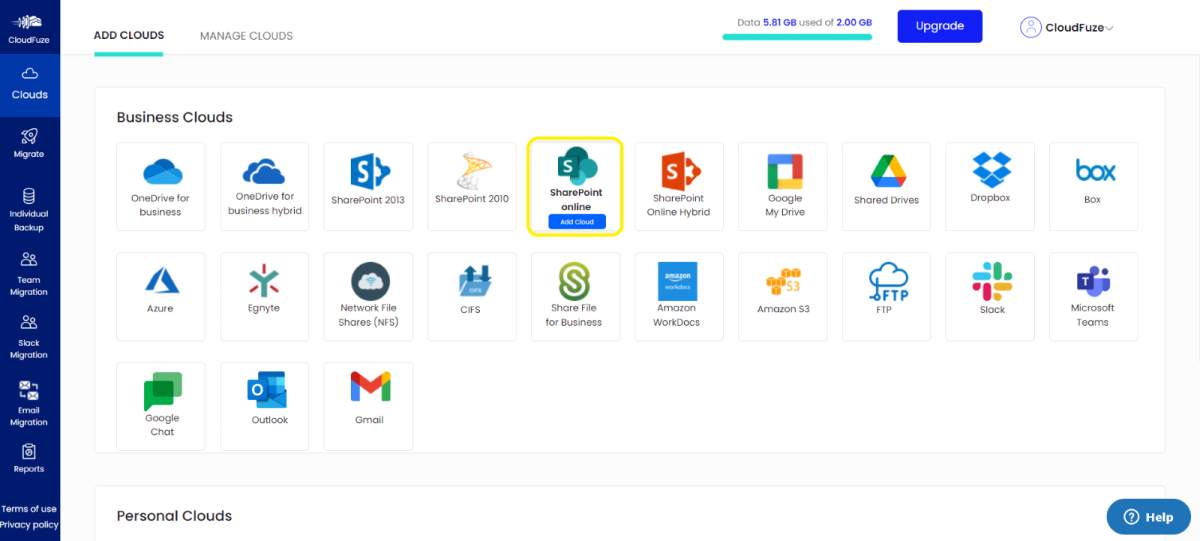Choose Share File for Business

pos(575,296)
